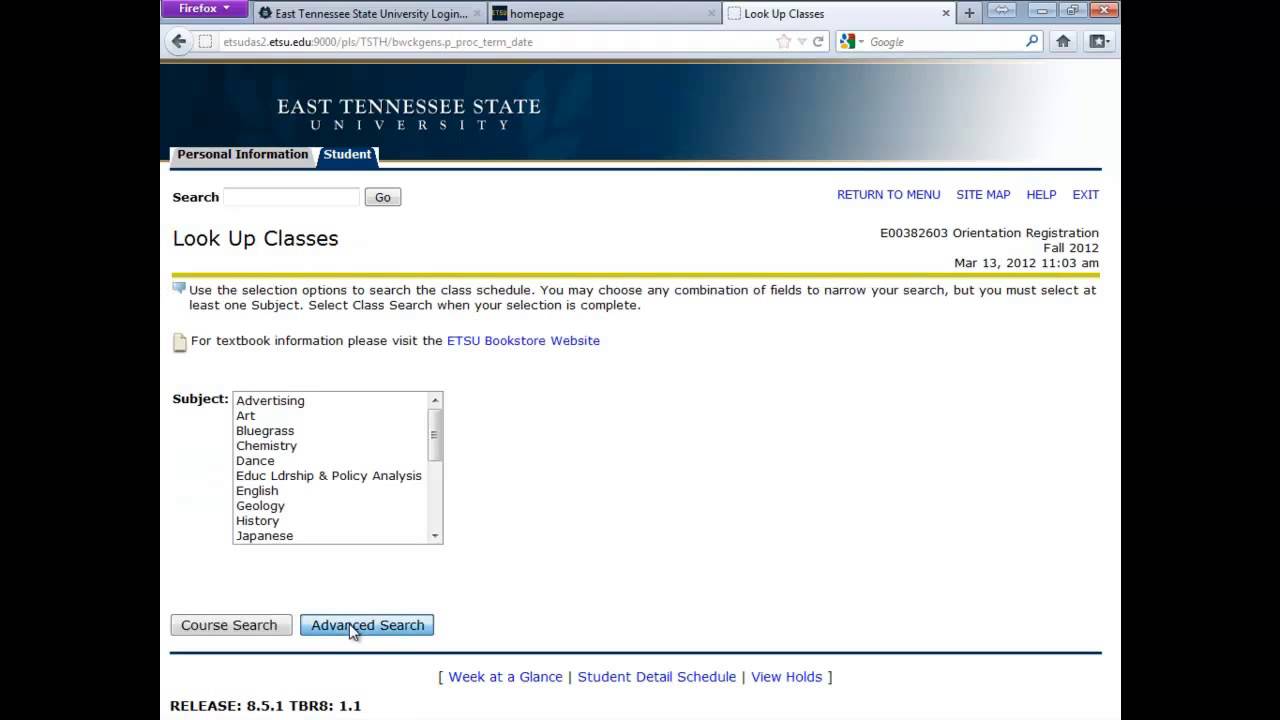This screenshot has width=1280, height=720.
Task: Visit the ETSU Bookstore Website link
Action: pos(523,341)
